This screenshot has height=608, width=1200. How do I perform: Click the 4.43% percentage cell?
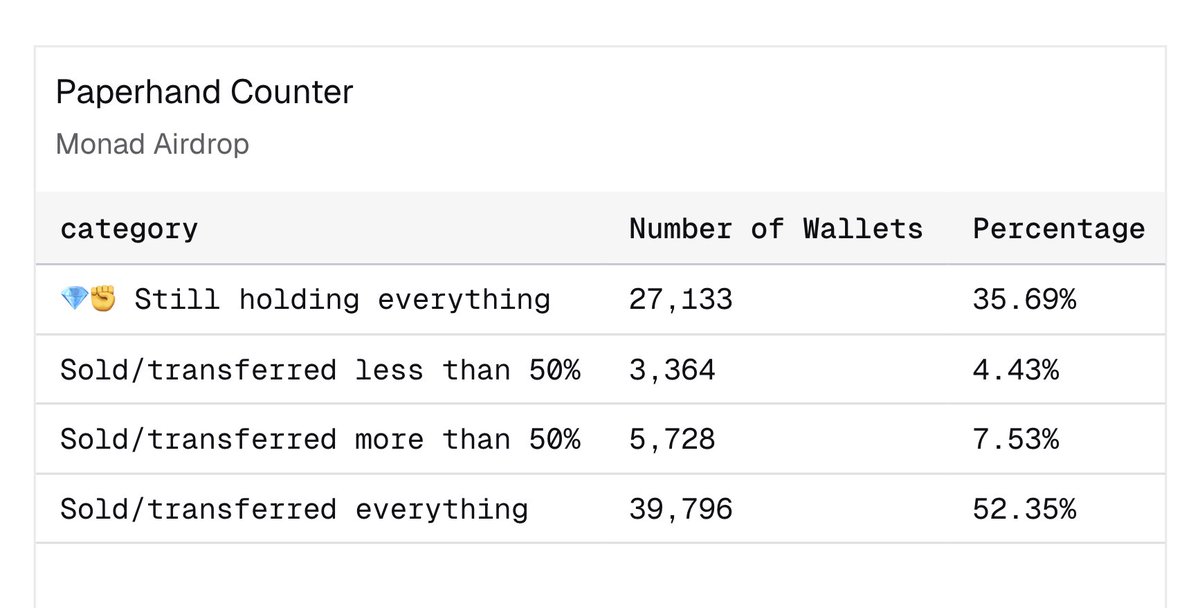pyautogui.click(x=1015, y=369)
